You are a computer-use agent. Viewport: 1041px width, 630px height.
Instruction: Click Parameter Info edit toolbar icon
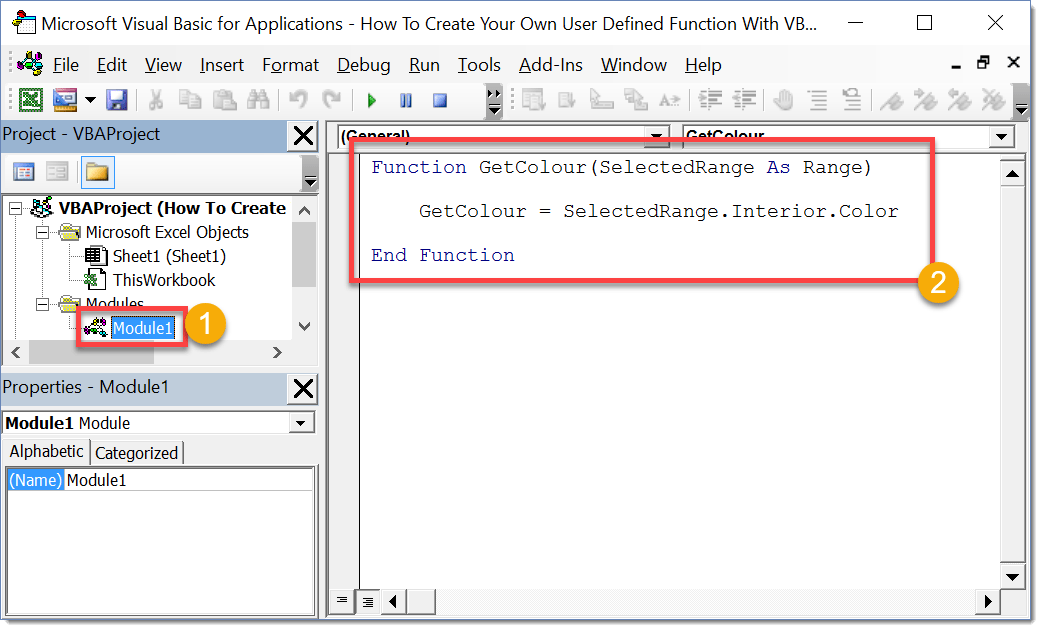tap(635, 100)
